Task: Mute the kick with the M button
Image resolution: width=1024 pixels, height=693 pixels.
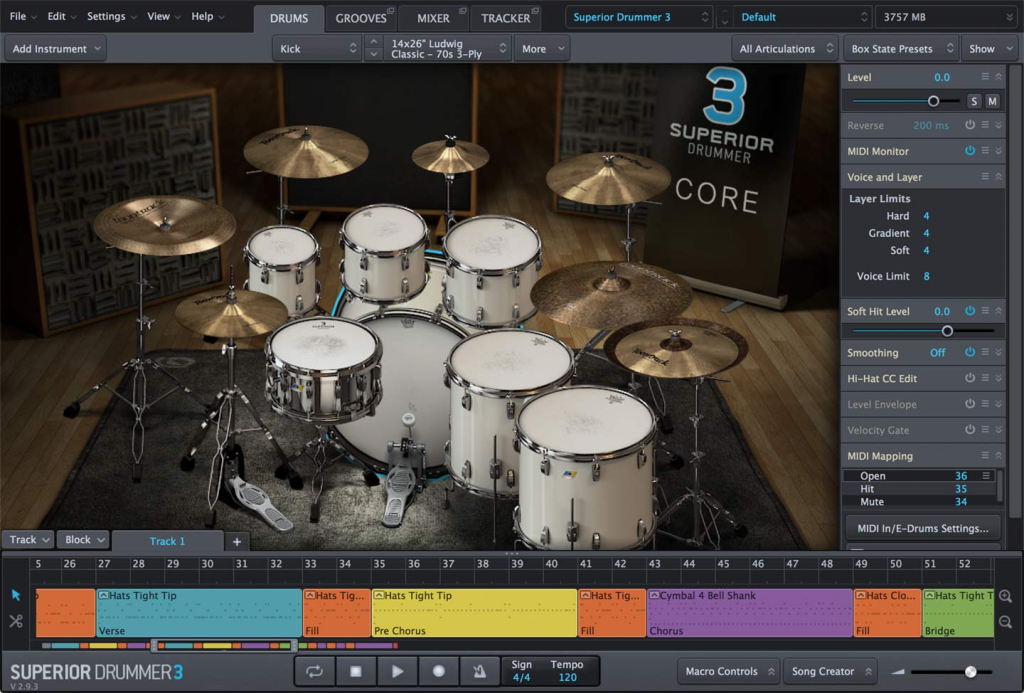Action: 992,101
